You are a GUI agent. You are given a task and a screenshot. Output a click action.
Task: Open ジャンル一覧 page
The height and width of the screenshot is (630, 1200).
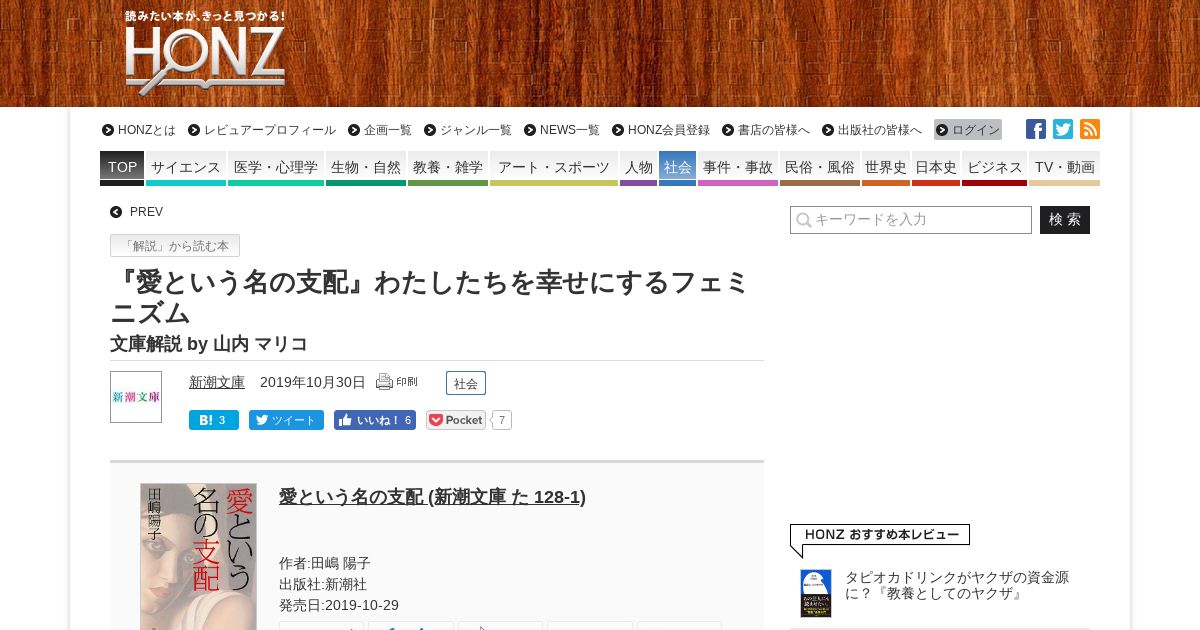pyautogui.click(x=468, y=130)
